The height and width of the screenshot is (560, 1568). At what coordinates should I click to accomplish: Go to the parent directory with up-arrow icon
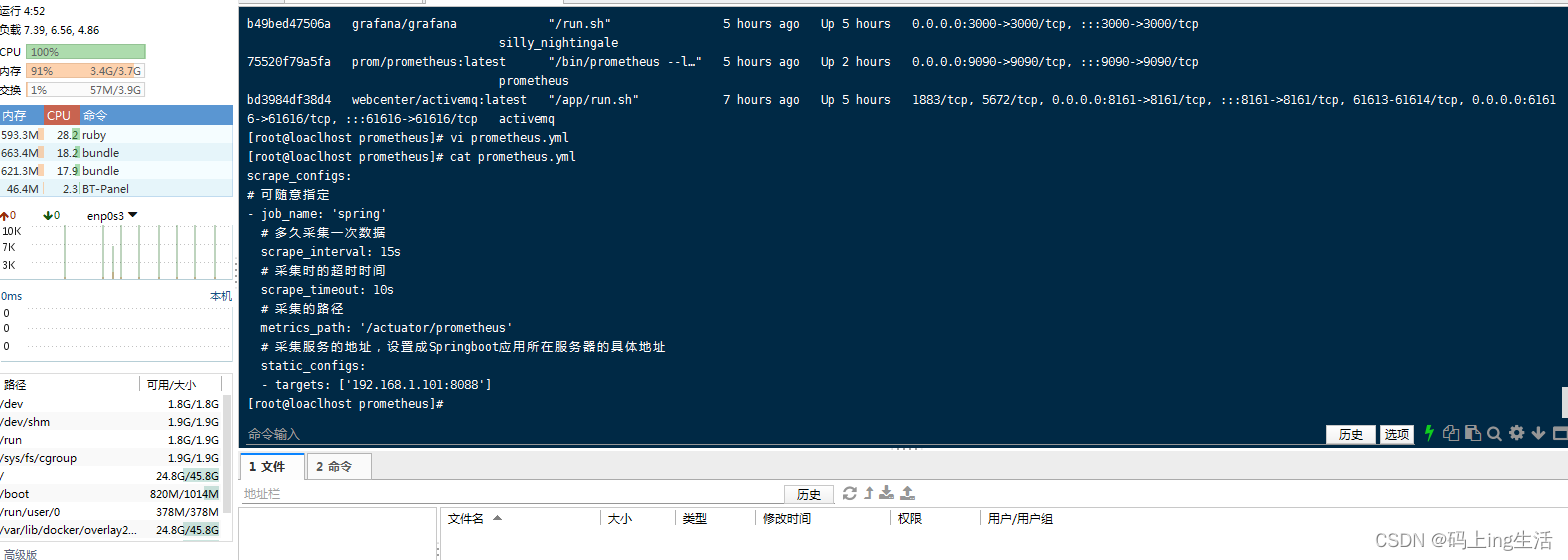coord(868,493)
